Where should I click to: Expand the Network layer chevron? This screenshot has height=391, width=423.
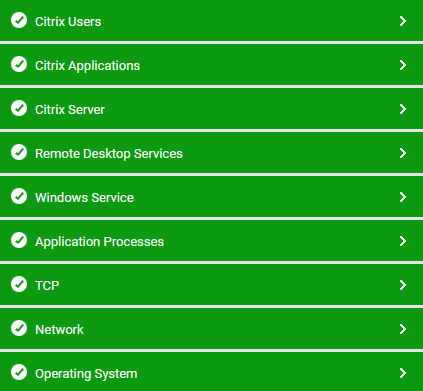pos(403,329)
